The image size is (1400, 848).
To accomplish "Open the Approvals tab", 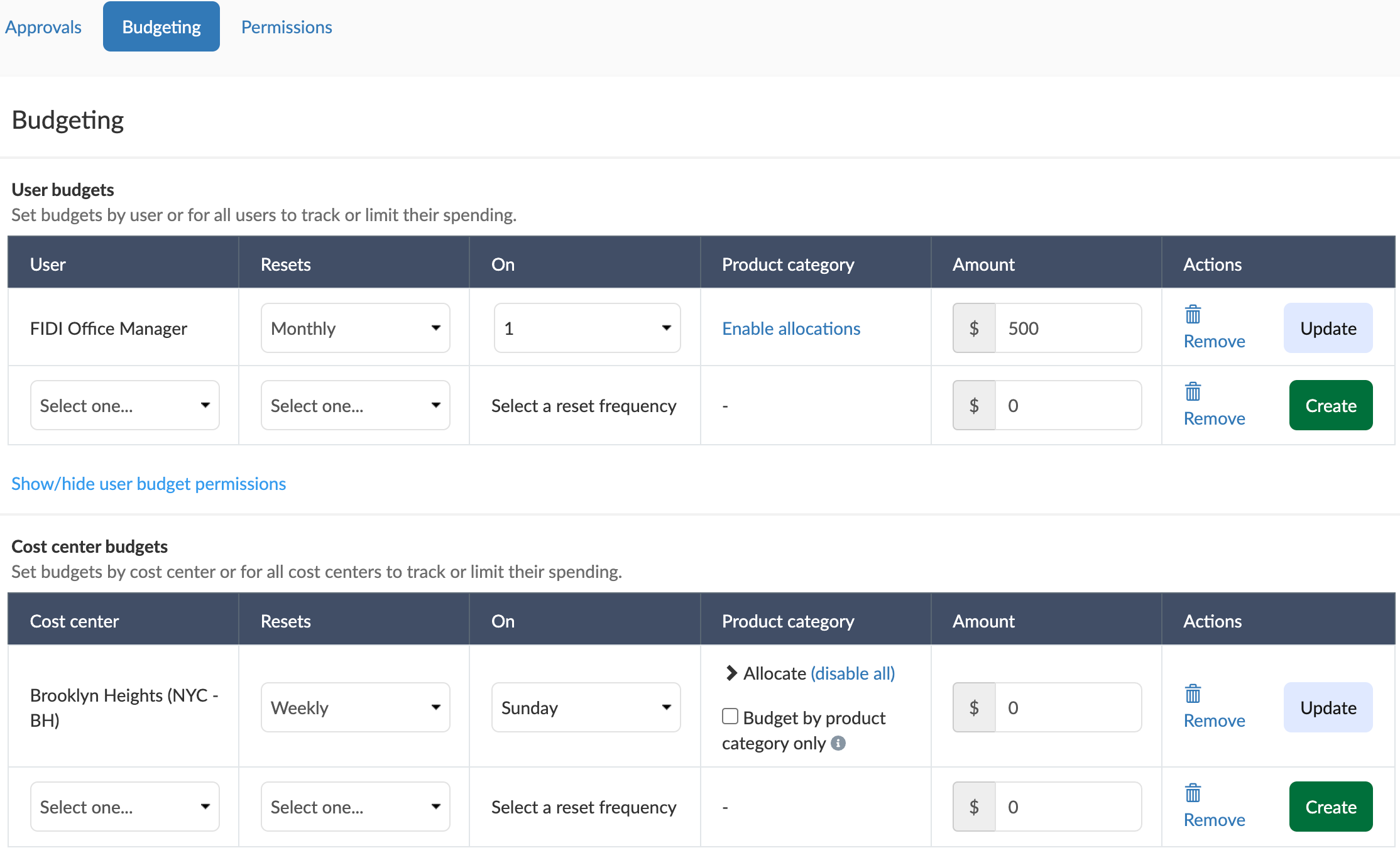I will click(x=43, y=27).
